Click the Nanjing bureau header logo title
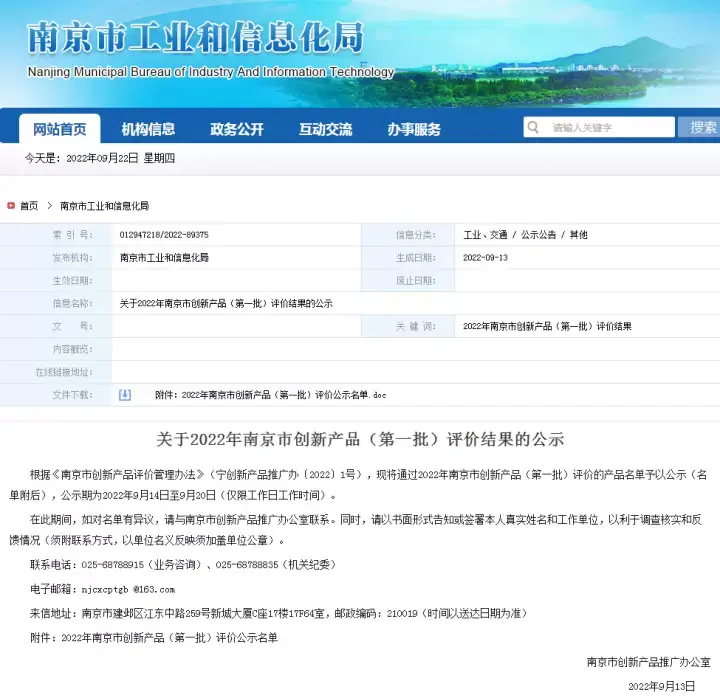The image size is (720, 699). (x=196, y=39)
